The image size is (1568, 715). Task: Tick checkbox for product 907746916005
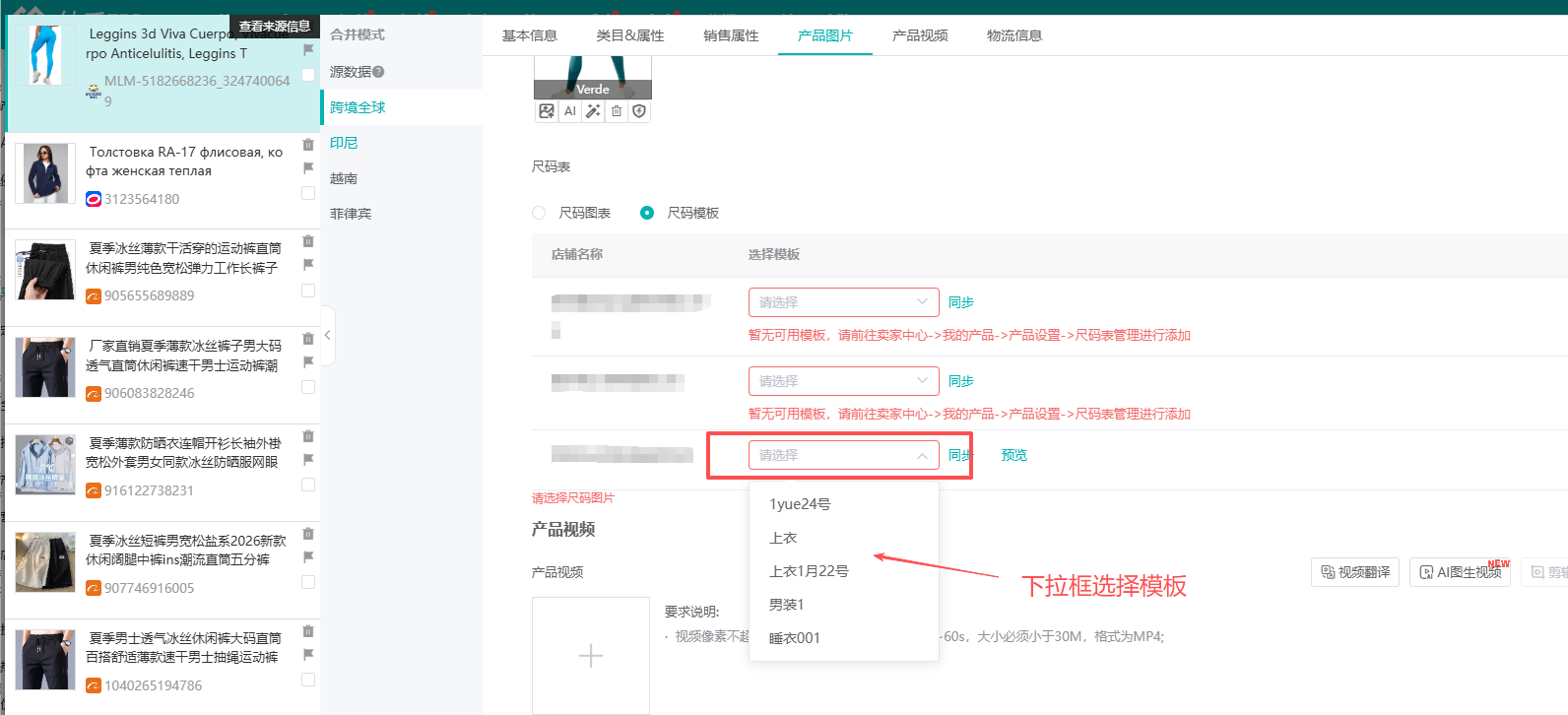click(308, 582)
